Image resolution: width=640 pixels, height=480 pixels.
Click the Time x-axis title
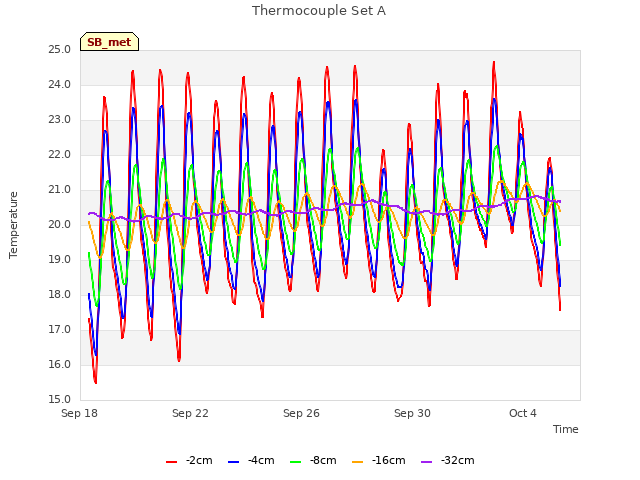(x=566, y=429)
